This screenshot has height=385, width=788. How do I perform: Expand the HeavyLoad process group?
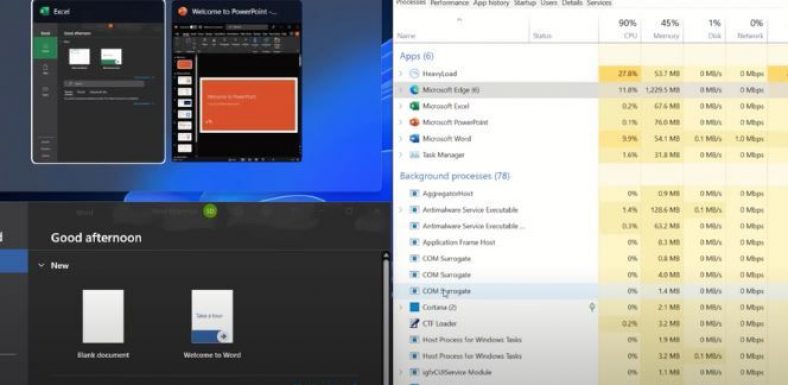point(401,74)
